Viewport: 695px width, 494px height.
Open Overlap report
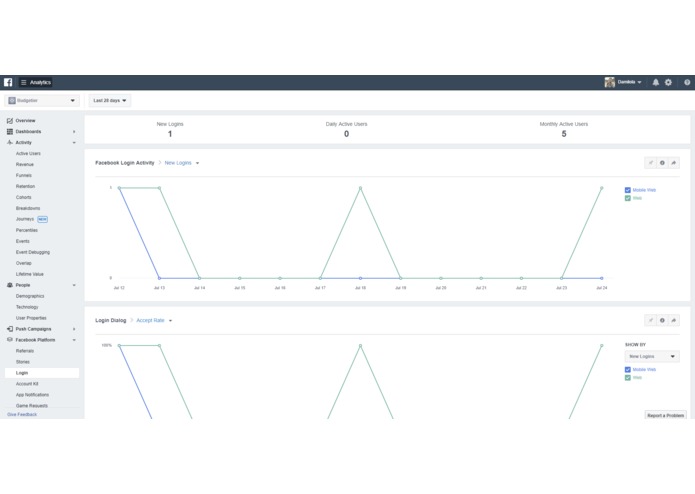coord(23,263)
